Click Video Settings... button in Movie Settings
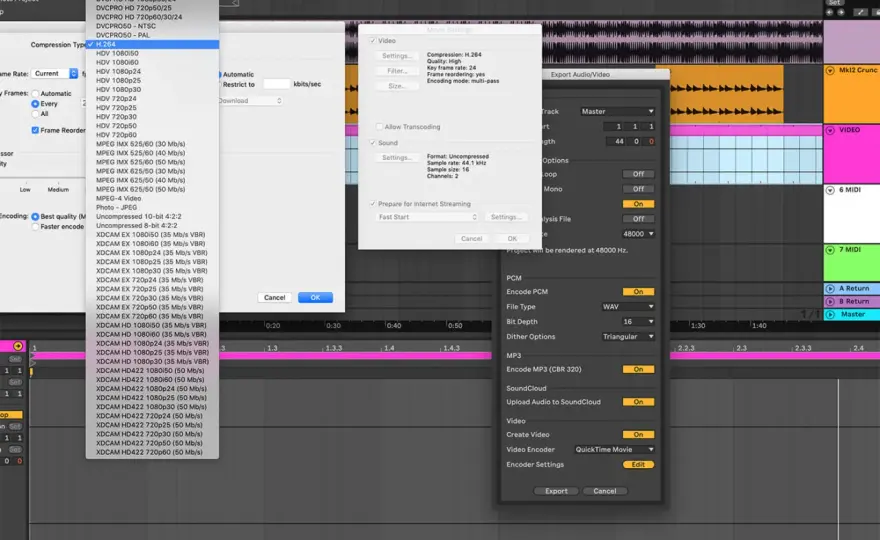Image resolution: width=880 pixels, height=540 pixels. pyautogui.click(x=397, y=56)
